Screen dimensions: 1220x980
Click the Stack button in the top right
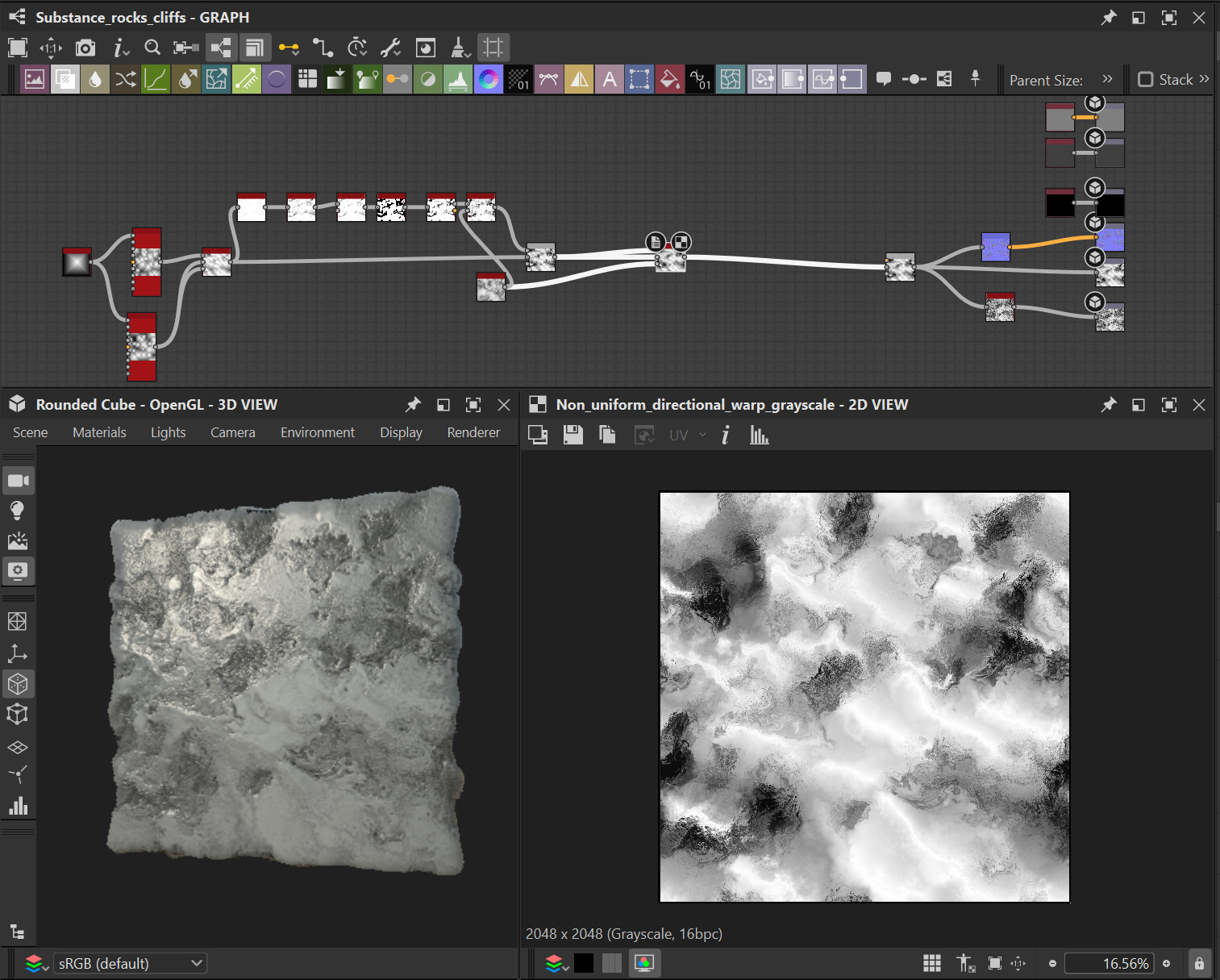[1173, 79]
